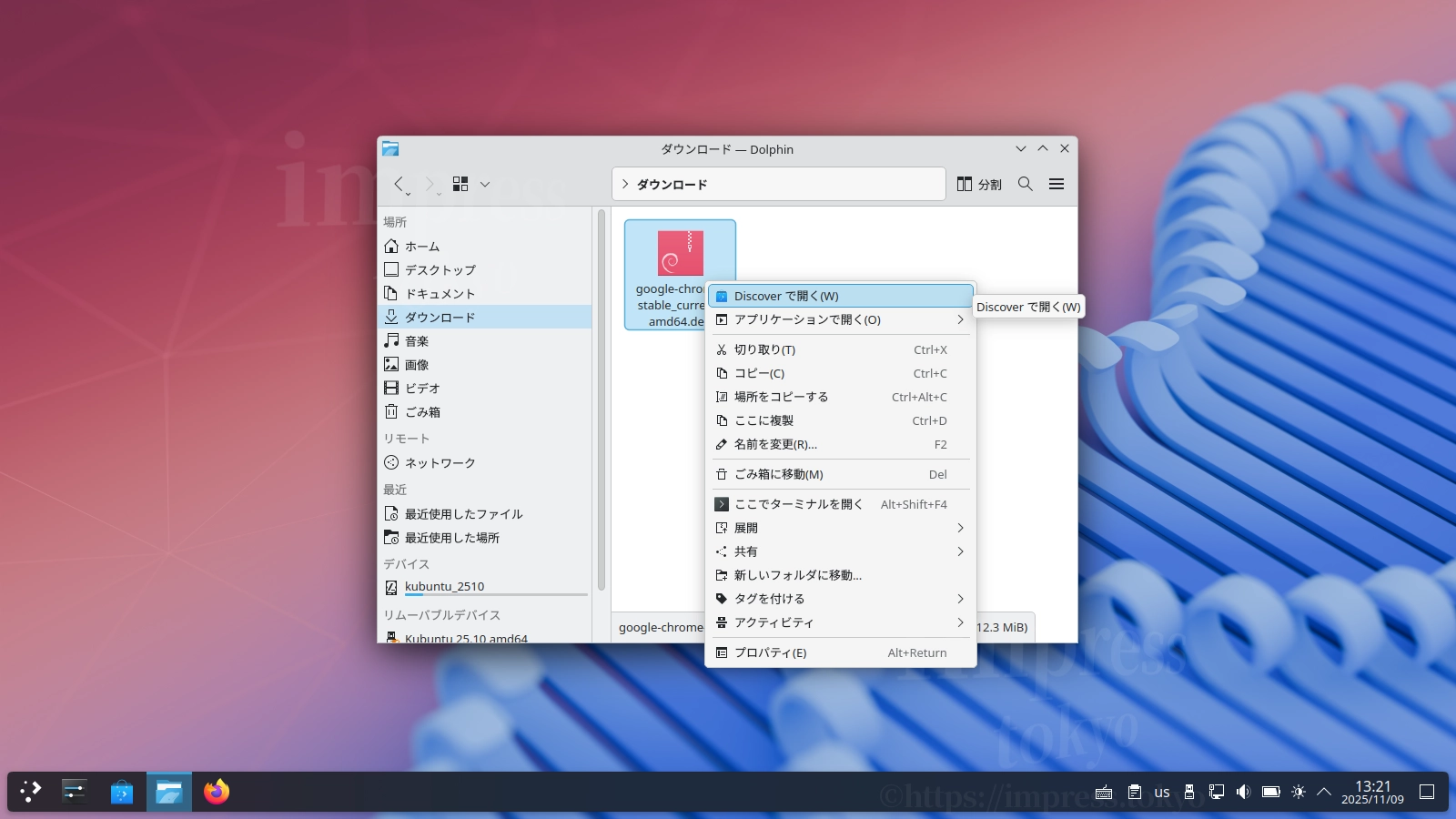1456x819 pixels.
Task: Open search with the magnifier icon
Action: coord(1026,184)
